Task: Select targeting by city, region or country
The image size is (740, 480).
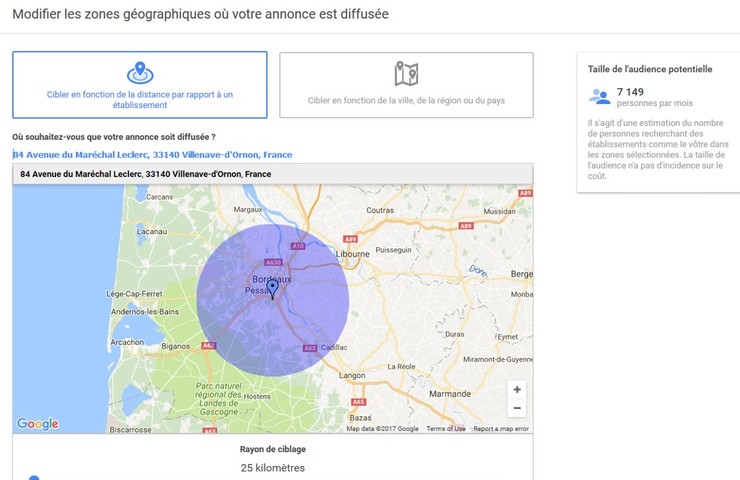Action: tap(406, 85)
